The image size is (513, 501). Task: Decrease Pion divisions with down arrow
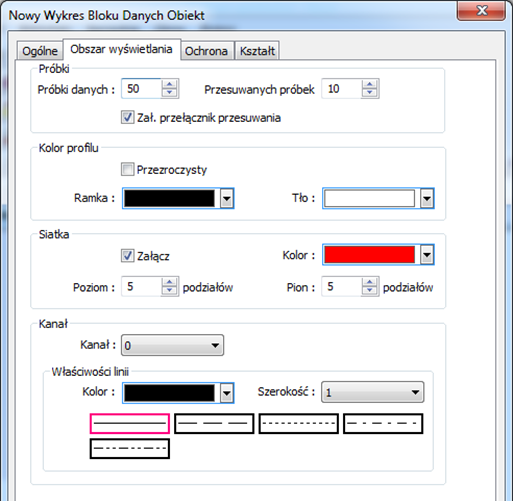(x=370, y=291)
